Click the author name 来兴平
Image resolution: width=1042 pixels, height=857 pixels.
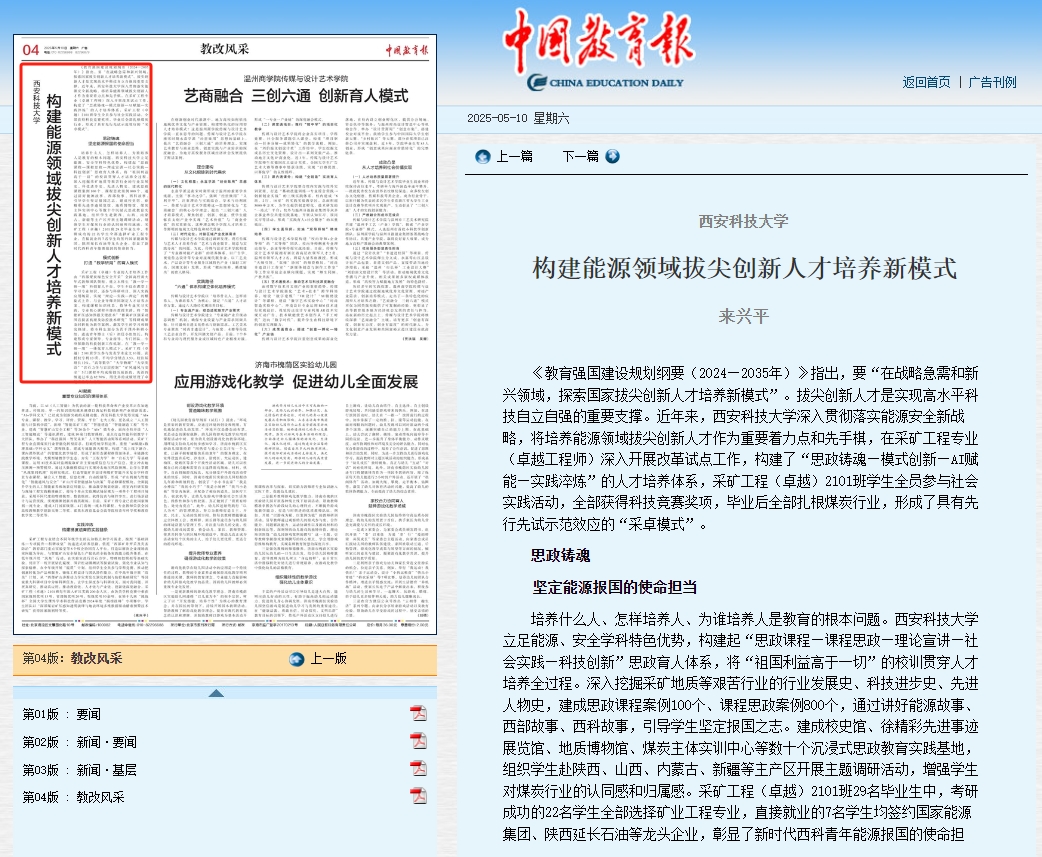(x=744, y=316)
